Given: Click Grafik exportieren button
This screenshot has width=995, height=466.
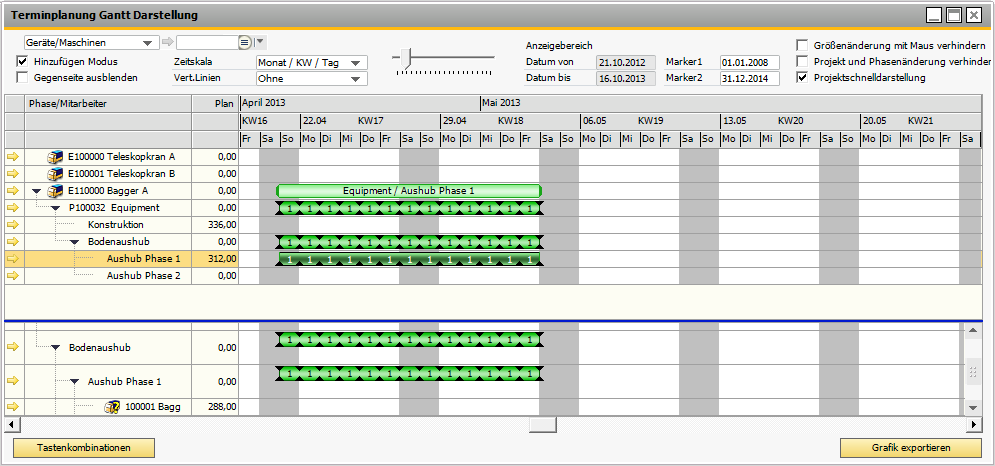Looking at the screenshot, I should point(911,448).
